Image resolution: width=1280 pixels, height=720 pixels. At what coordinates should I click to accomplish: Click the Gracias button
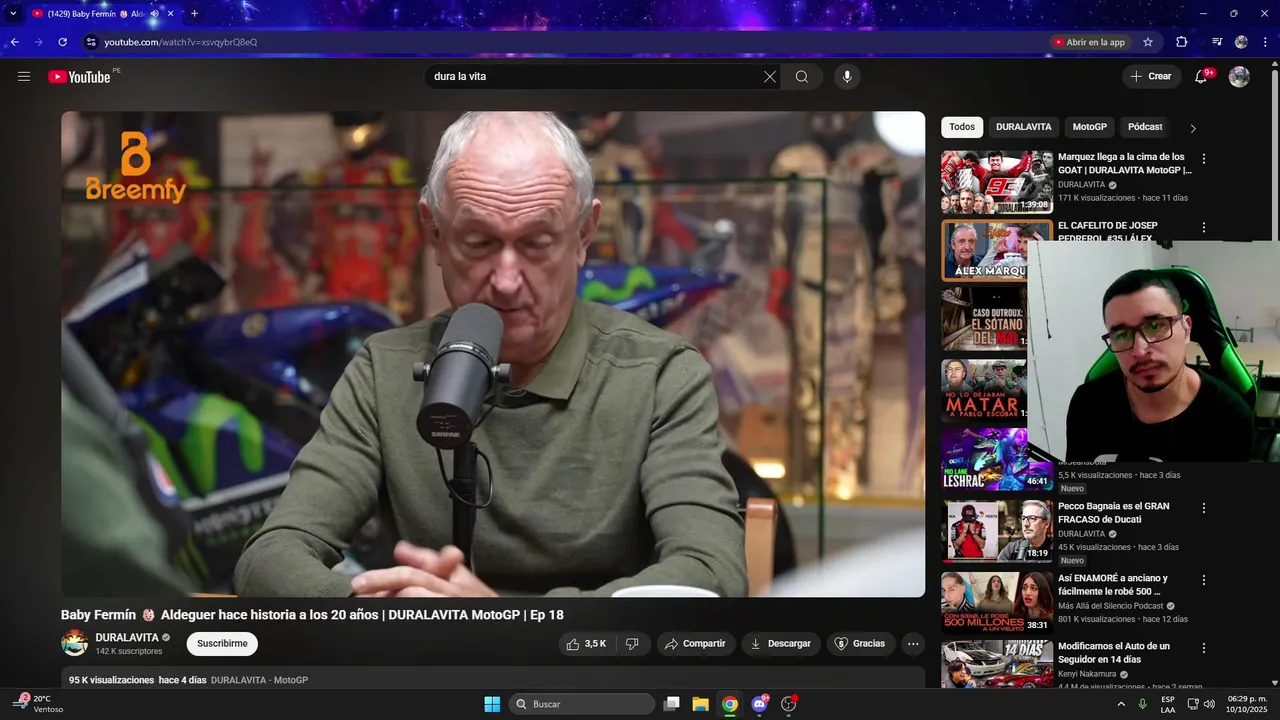coord(860,644)
